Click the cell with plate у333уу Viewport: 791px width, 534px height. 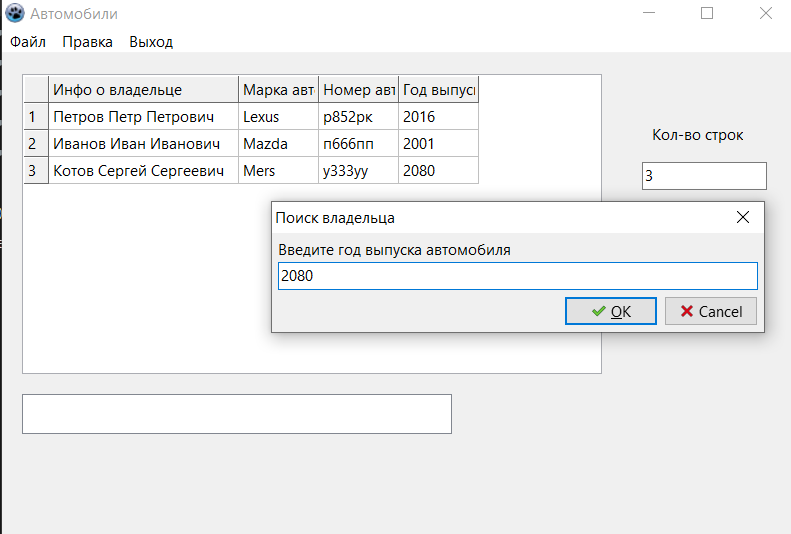[x=346, y=171]
